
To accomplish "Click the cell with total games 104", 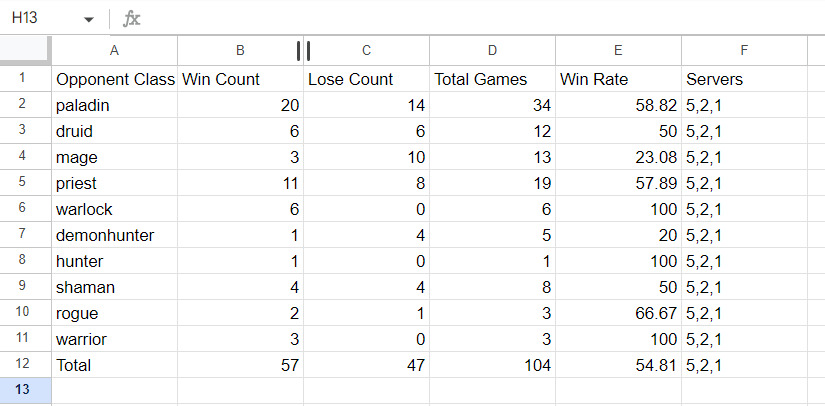I will coord(492,365).
